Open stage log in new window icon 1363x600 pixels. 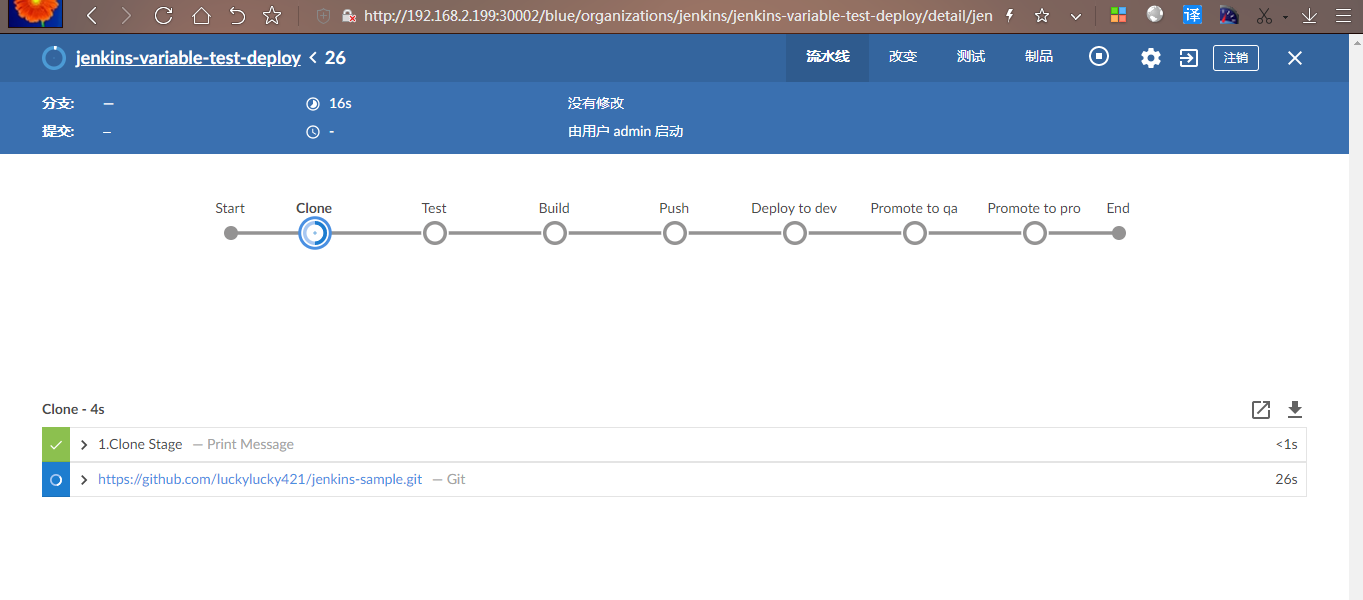1261,410
